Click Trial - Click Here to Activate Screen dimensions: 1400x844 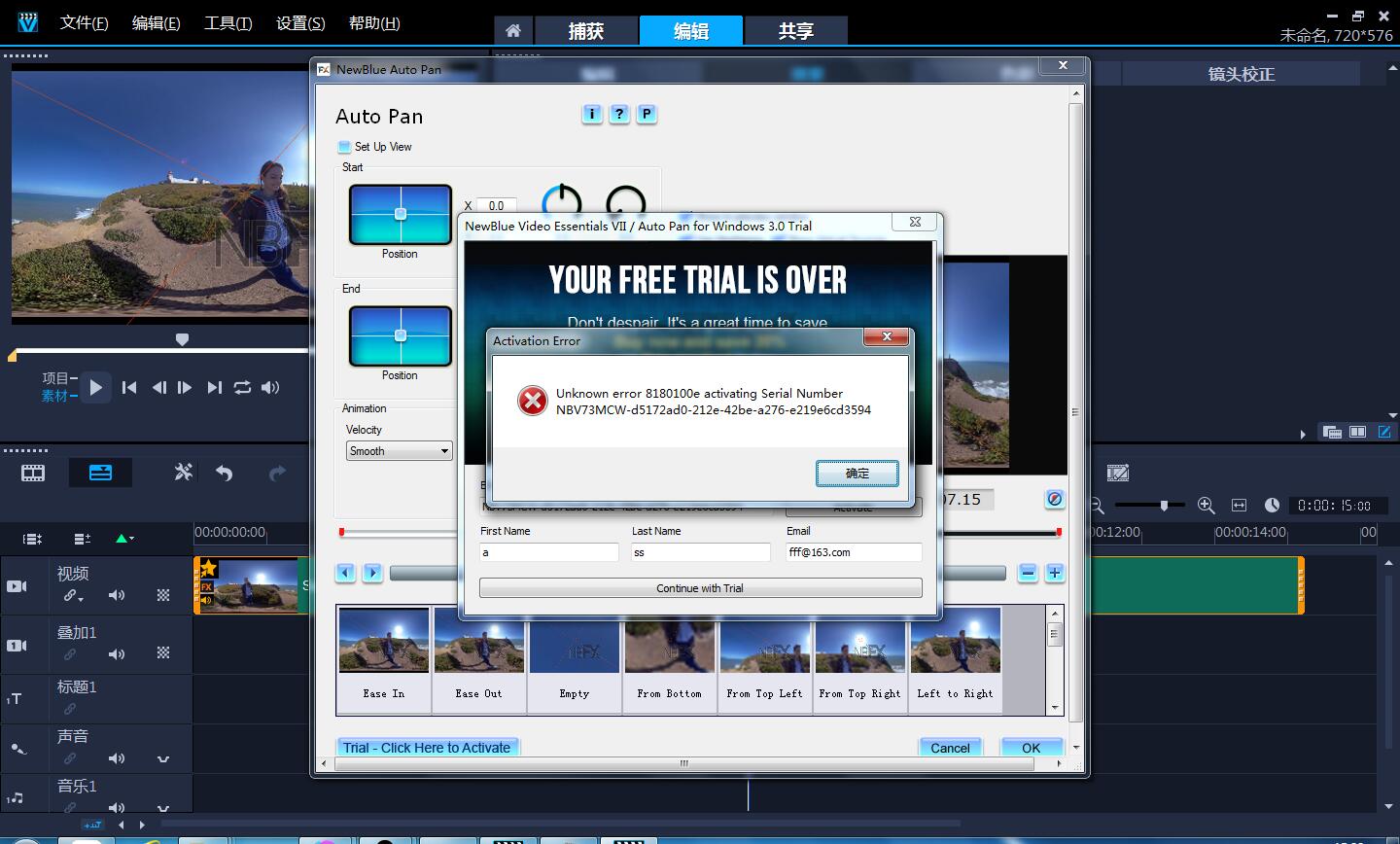[427, 748]
